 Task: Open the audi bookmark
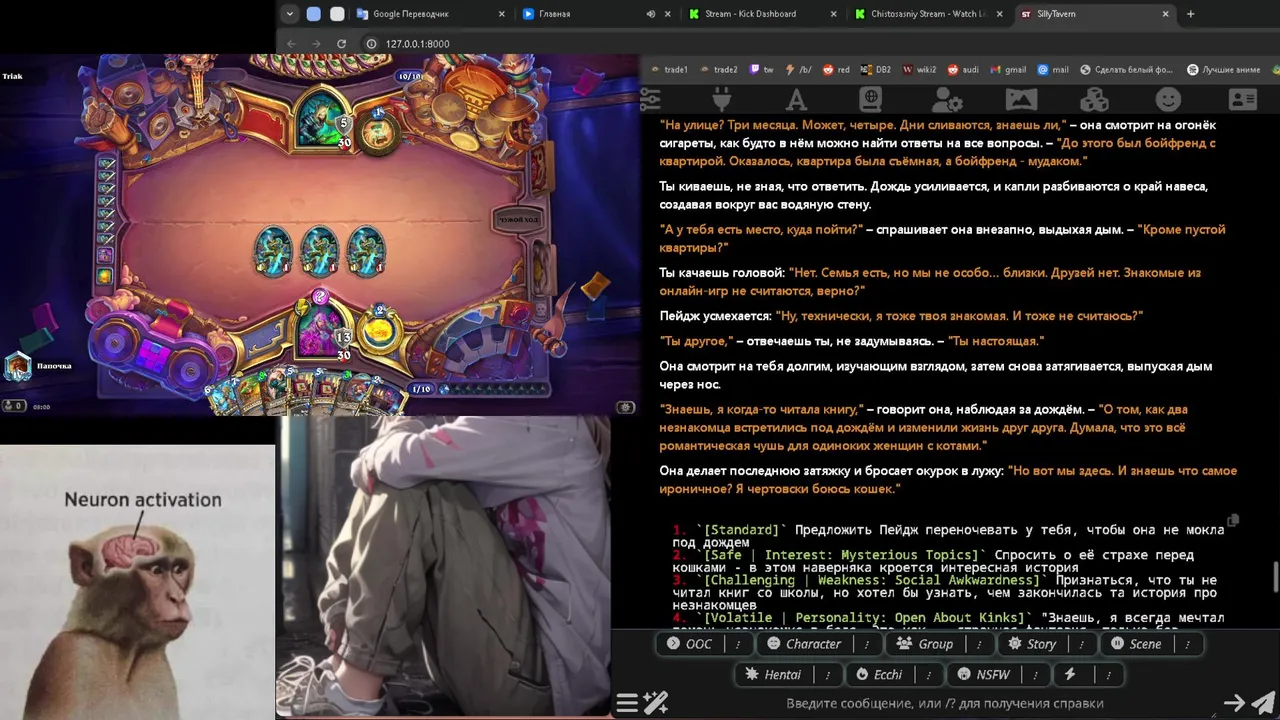coord(962,70)
